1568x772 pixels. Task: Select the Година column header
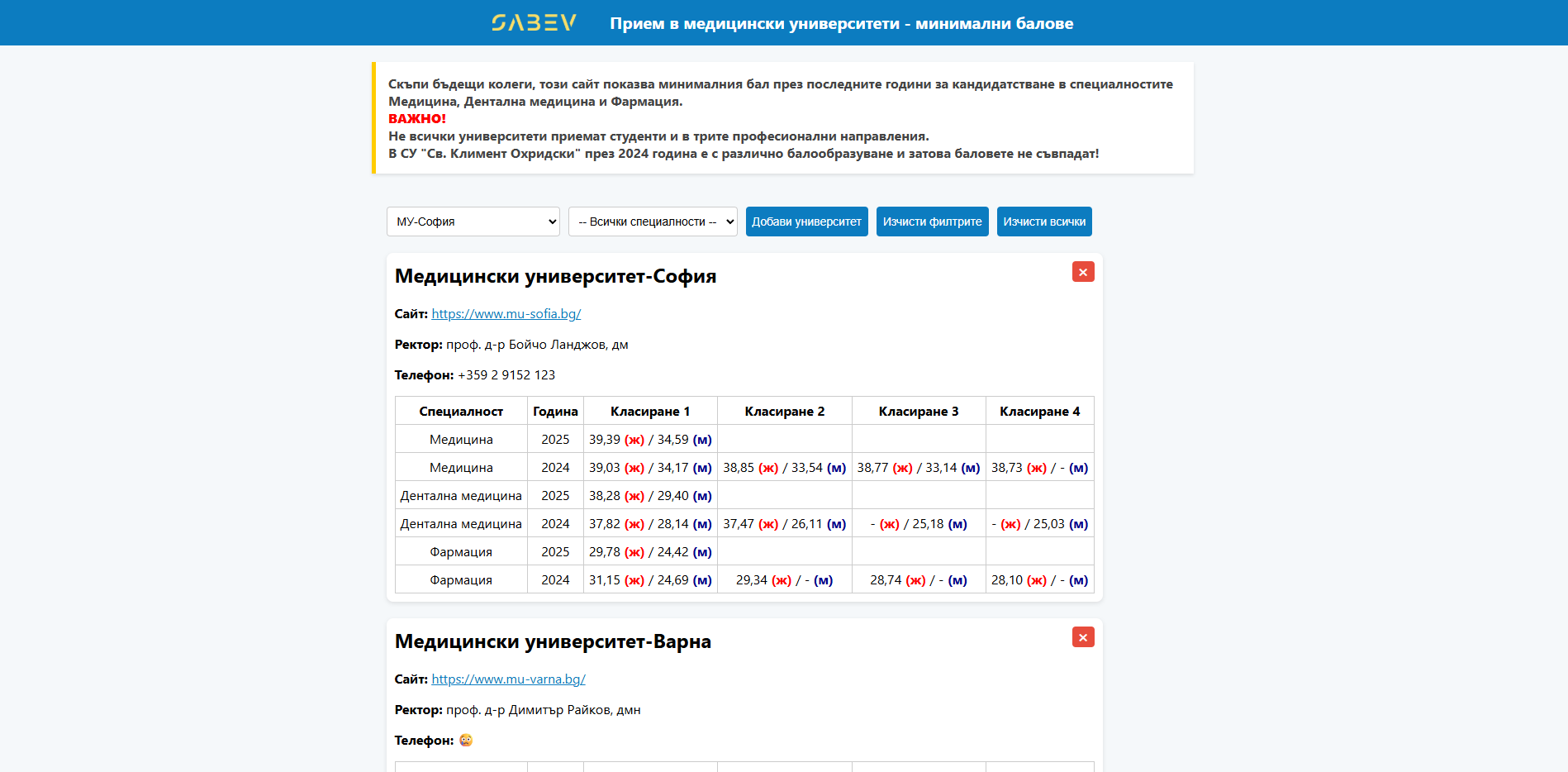(x=555, y=412)
